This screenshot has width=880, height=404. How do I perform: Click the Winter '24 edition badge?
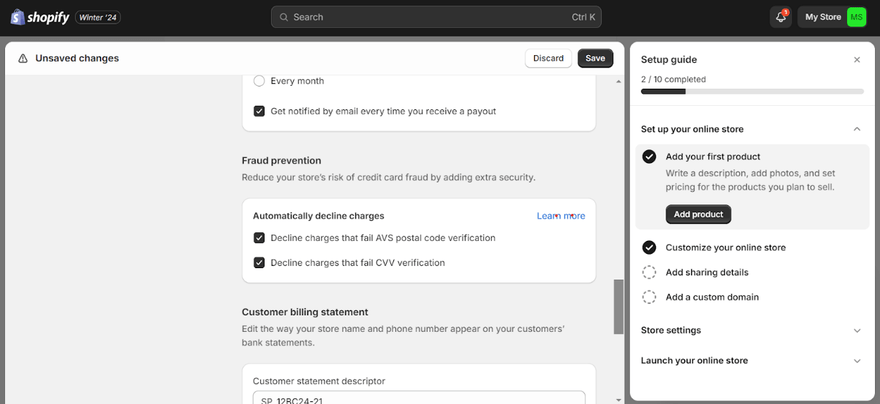point(98,17)
